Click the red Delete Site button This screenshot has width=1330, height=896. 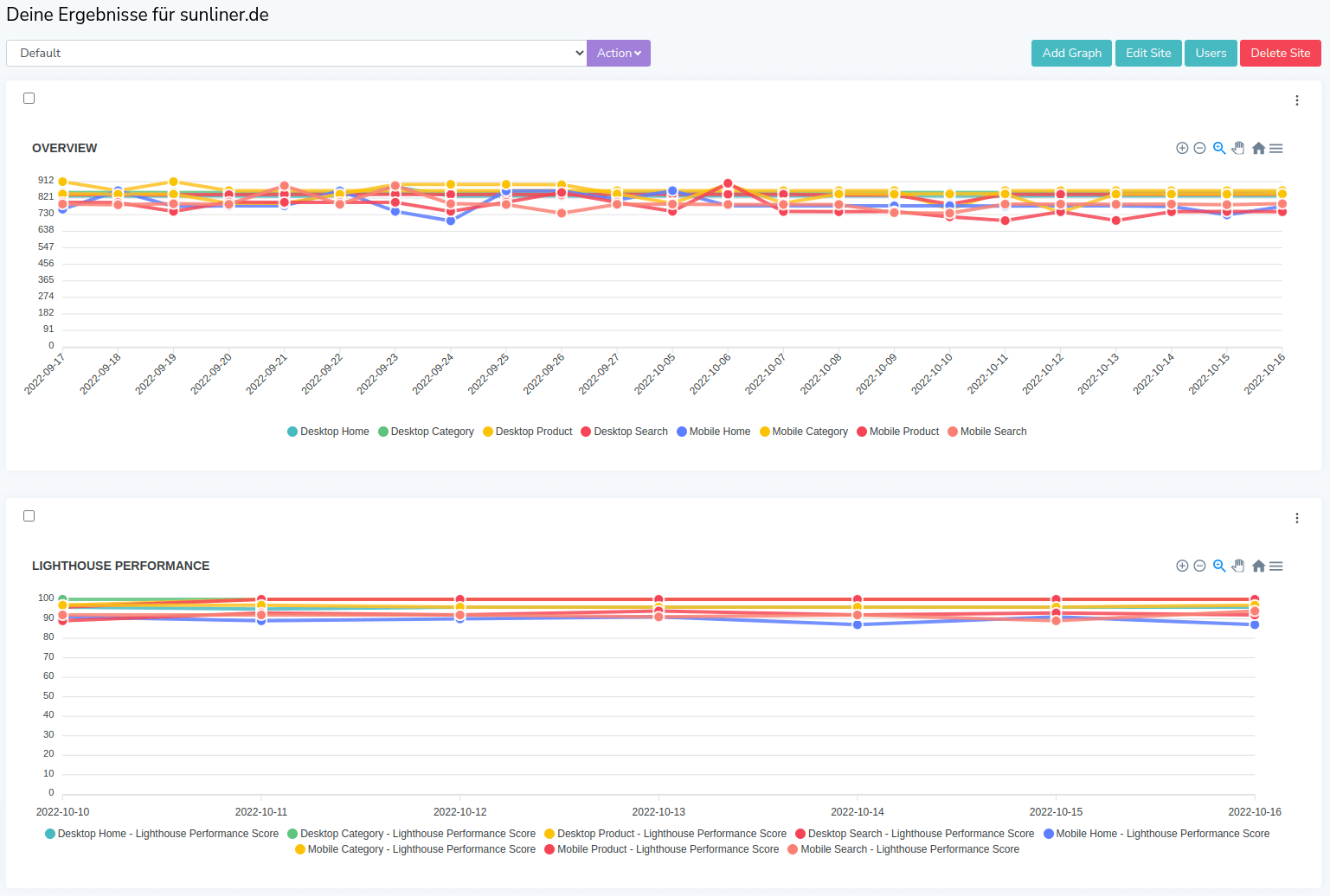click(x=1281, y=53)
